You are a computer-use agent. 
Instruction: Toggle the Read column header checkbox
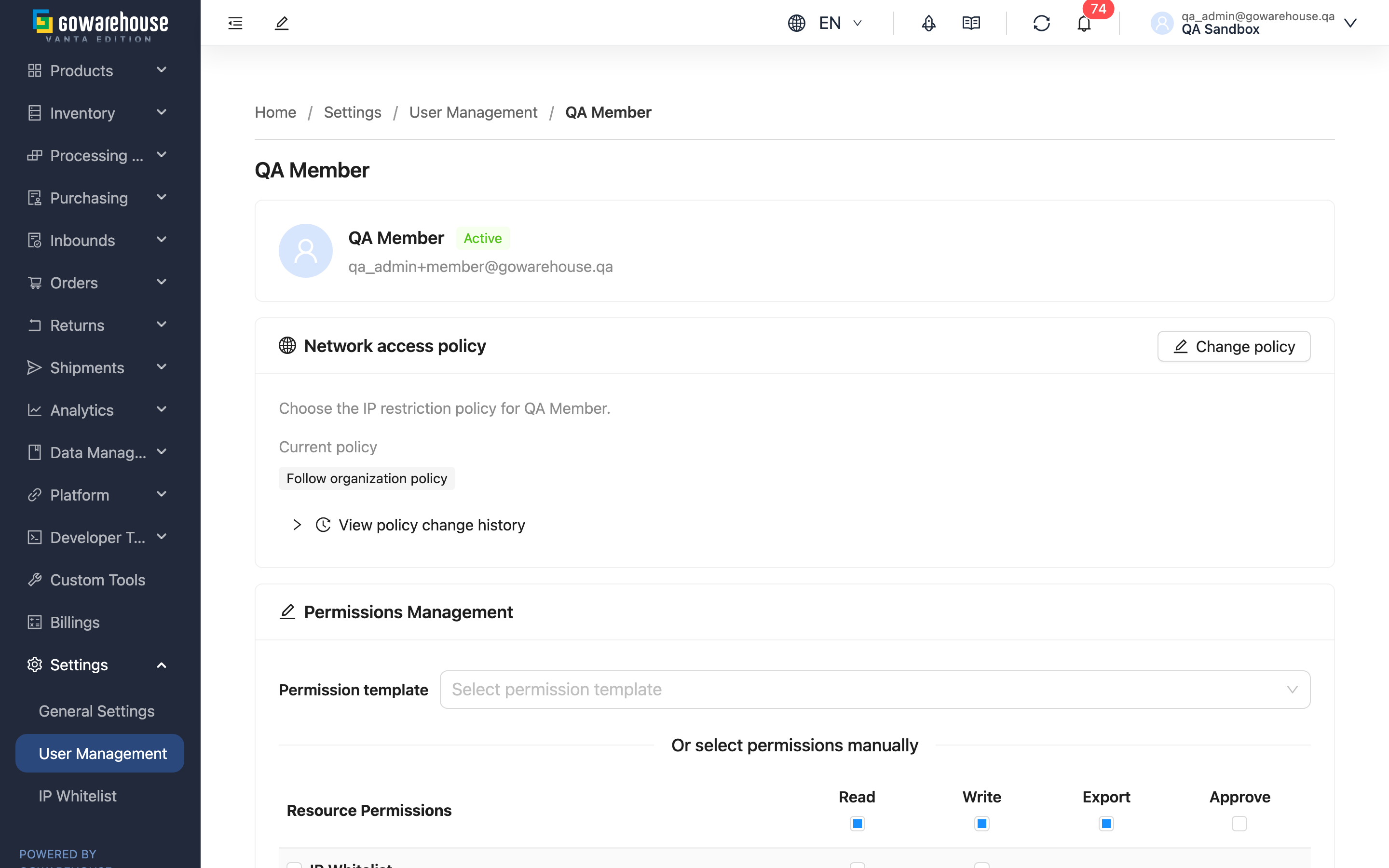click(857, 824)
